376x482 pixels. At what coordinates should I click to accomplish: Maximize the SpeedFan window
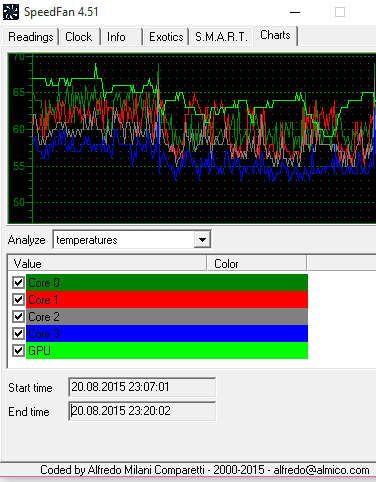point(340,12)
